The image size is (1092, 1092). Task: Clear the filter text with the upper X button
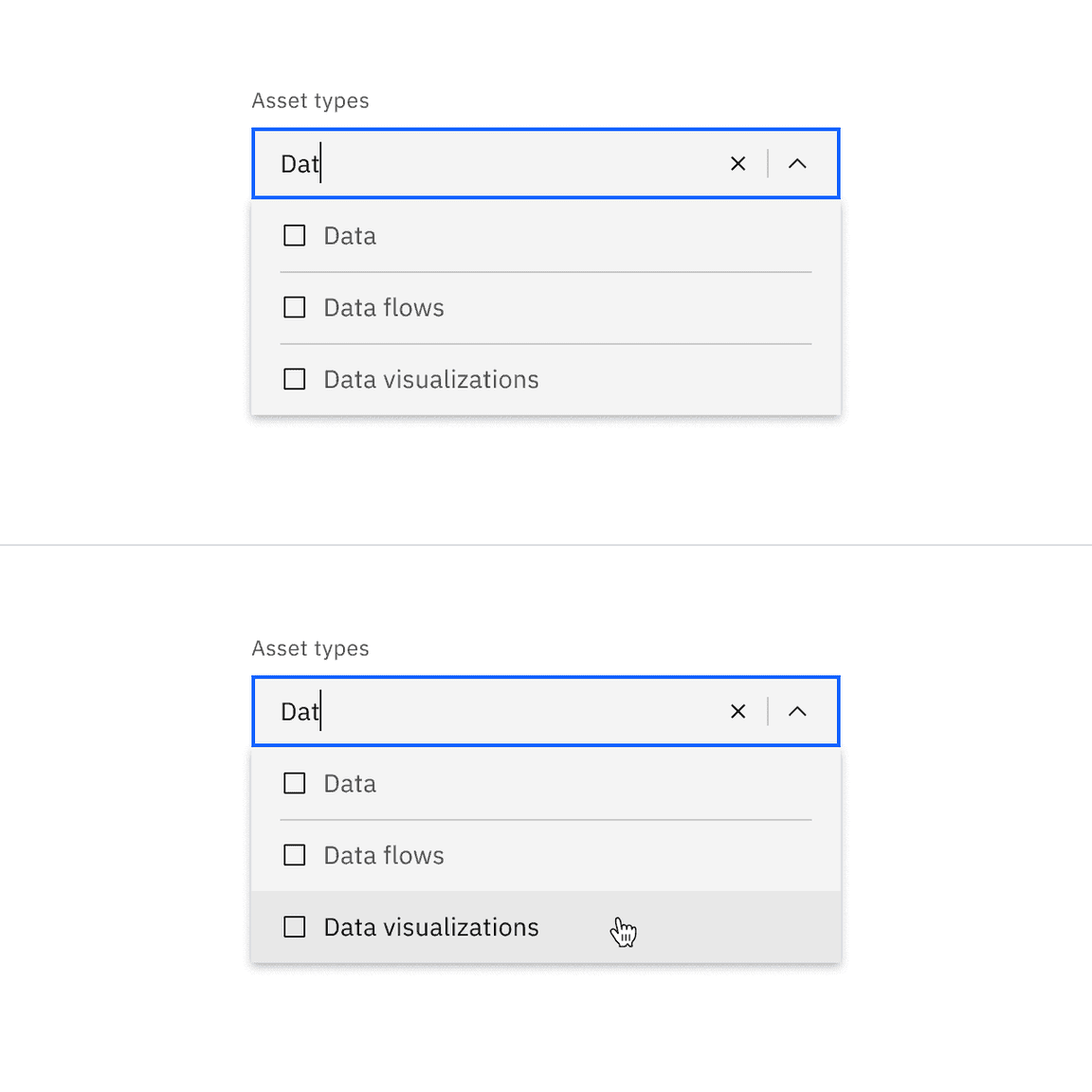[x=738, y=163]
